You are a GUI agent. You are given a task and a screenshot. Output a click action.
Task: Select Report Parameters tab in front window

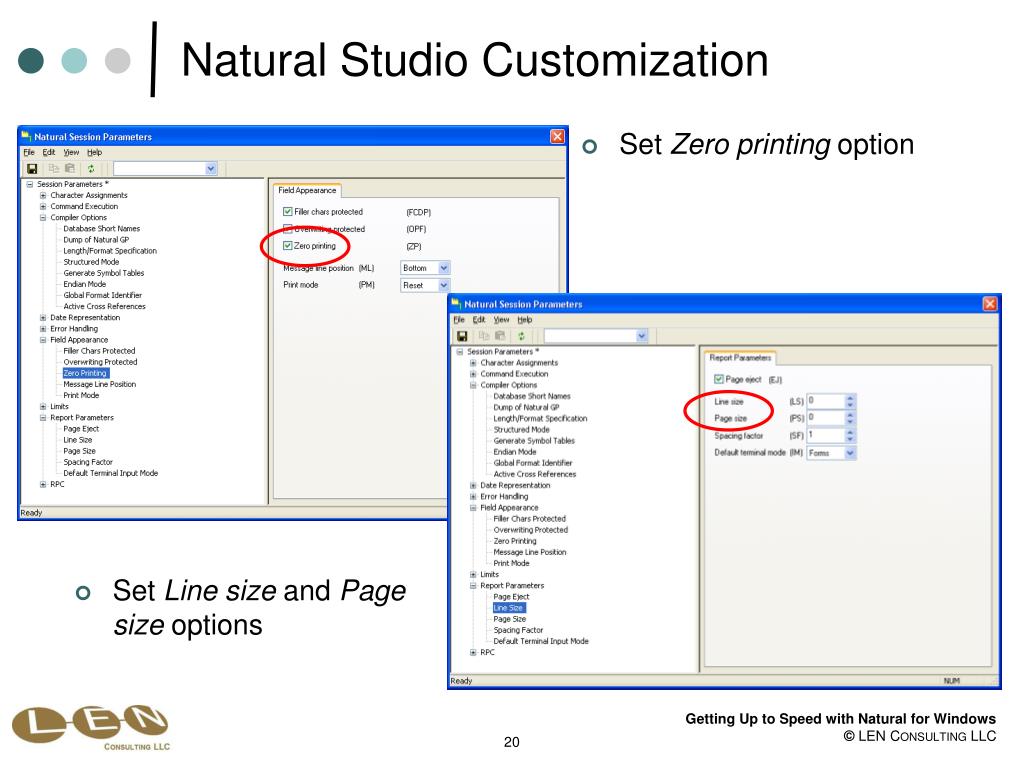click(740, 358)
